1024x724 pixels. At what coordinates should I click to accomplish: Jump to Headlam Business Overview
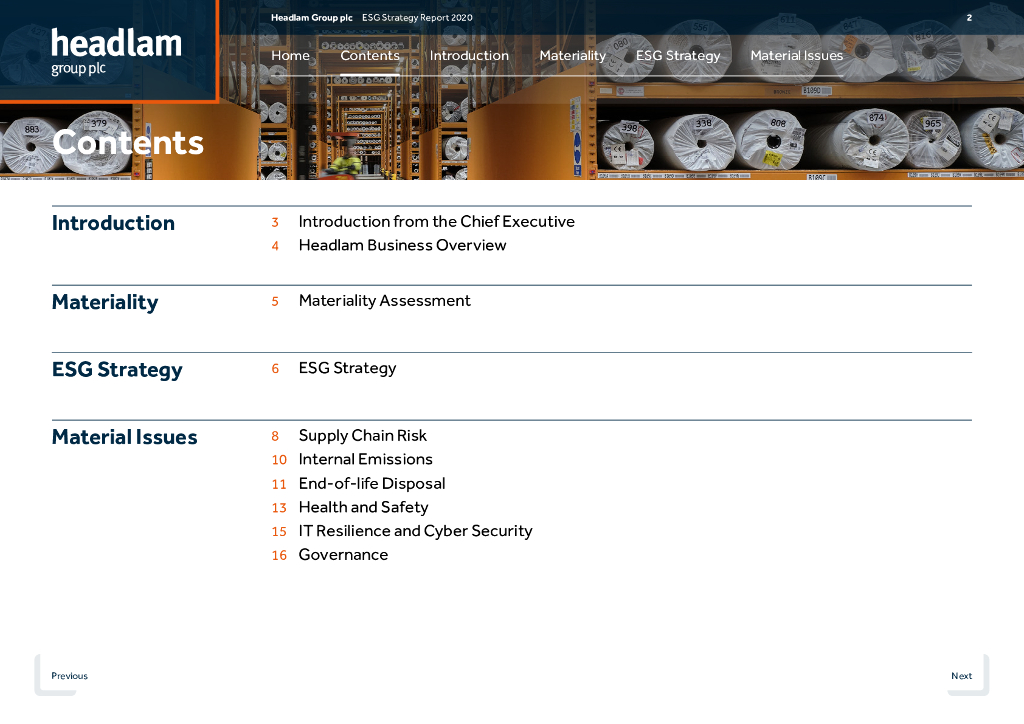(402, 246)
